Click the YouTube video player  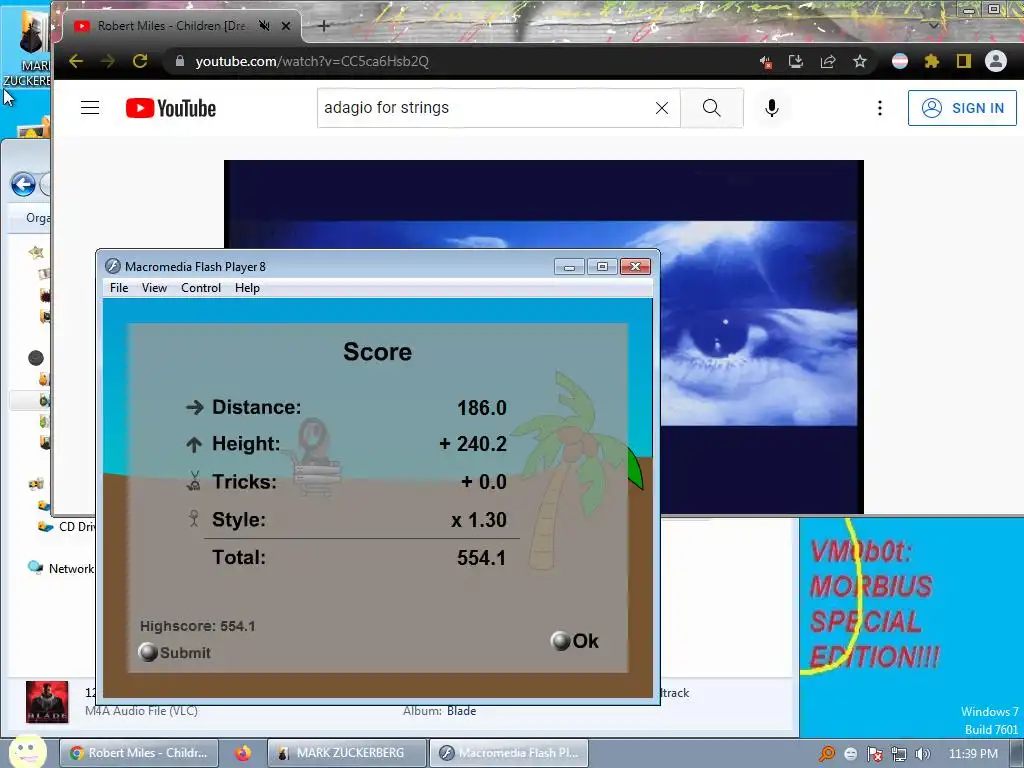pyautogui.click(x=544, y=336)
